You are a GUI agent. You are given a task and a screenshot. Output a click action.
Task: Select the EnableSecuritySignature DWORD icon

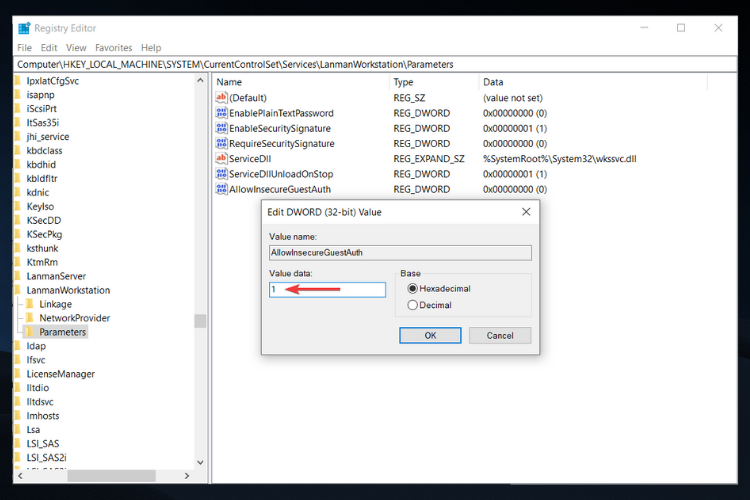(x=221, y=128)
